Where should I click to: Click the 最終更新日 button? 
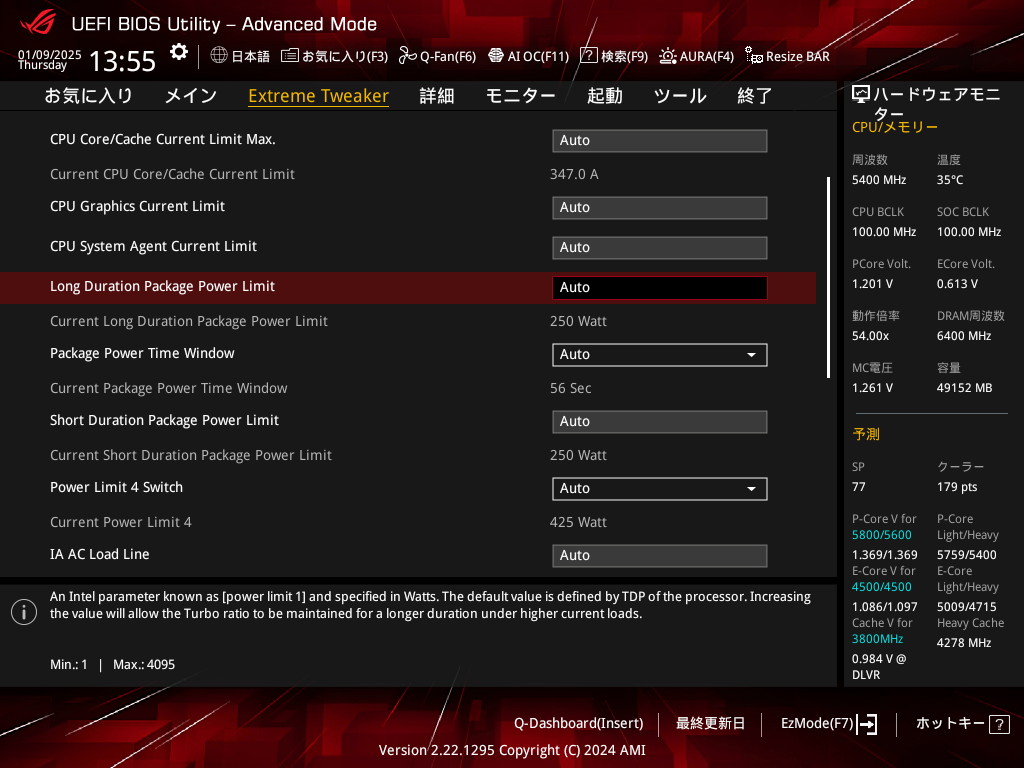[x=710, y=723]
